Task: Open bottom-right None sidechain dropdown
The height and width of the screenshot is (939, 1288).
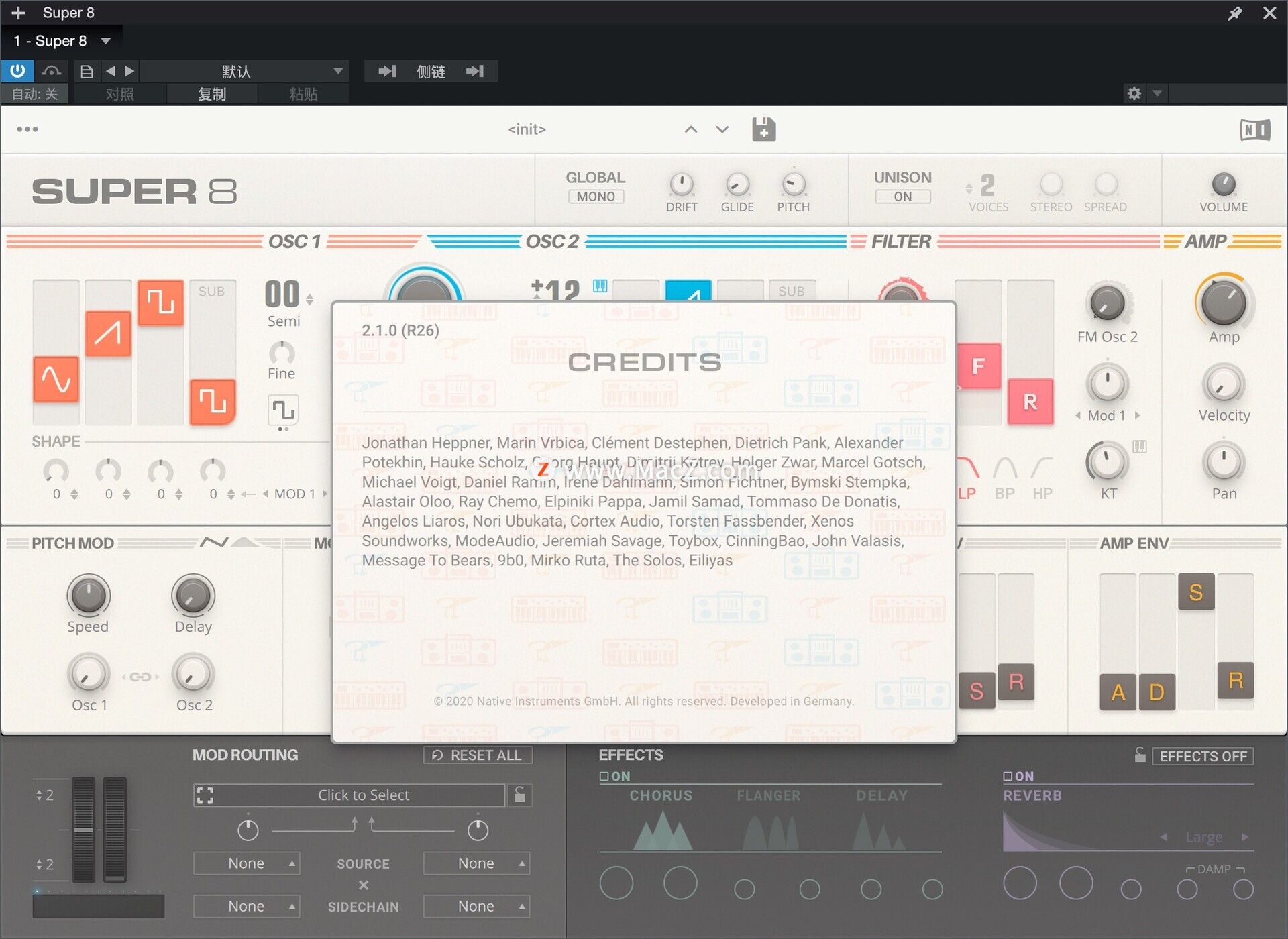Action: [x=476, y=906]
